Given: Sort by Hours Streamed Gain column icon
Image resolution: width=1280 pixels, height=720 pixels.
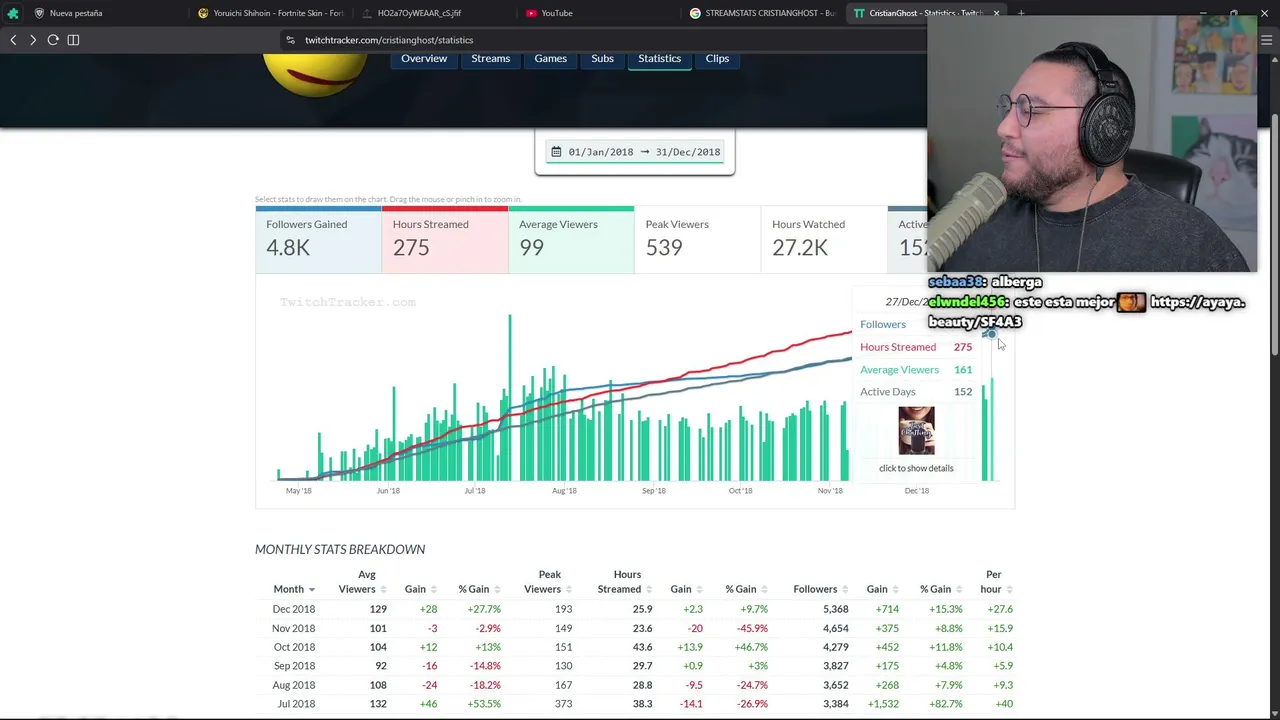Looking at the screenshot, I should pos(700,590).
